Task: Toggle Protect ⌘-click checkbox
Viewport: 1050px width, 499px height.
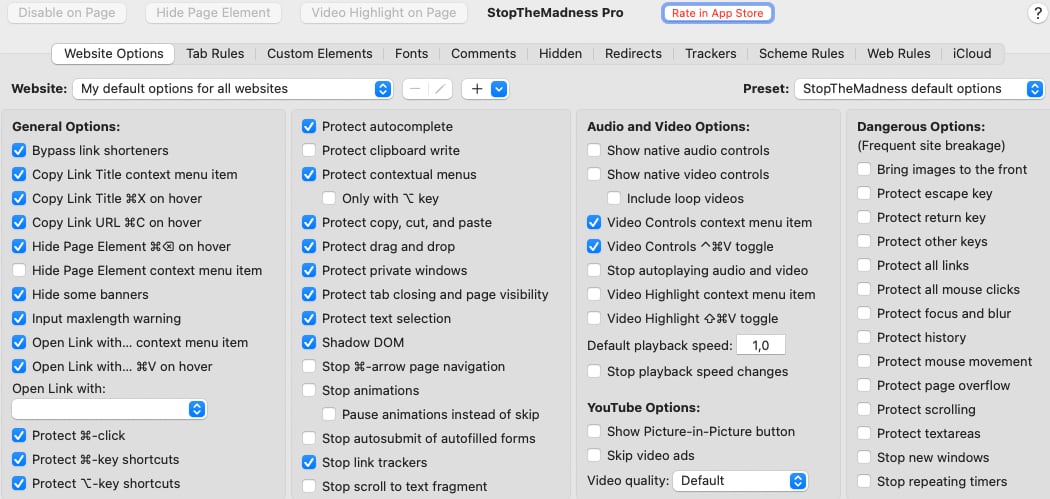Action: [19, 436]
